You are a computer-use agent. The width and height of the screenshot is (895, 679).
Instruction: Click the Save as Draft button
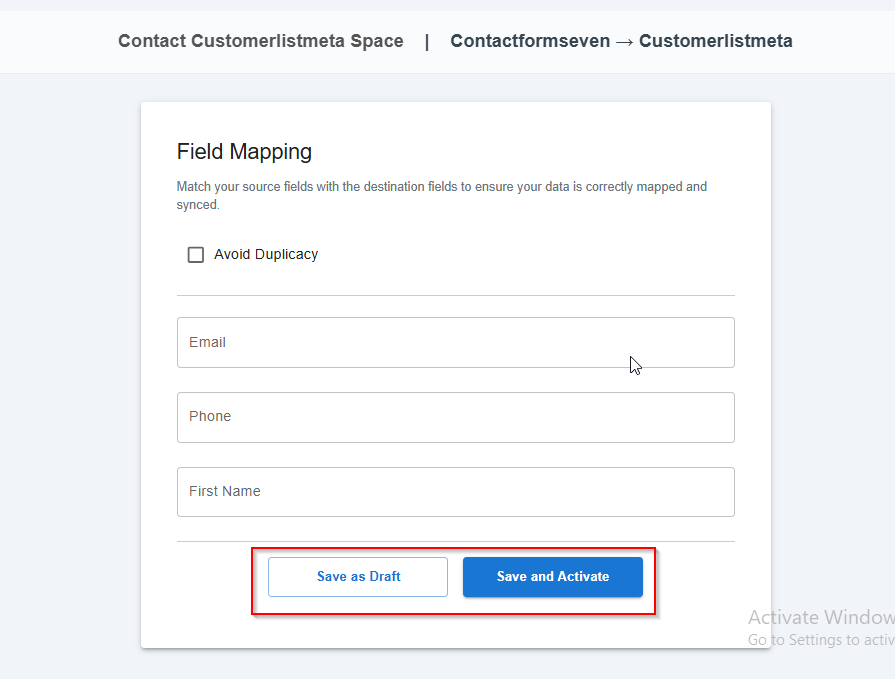click(x=358, y=577)
